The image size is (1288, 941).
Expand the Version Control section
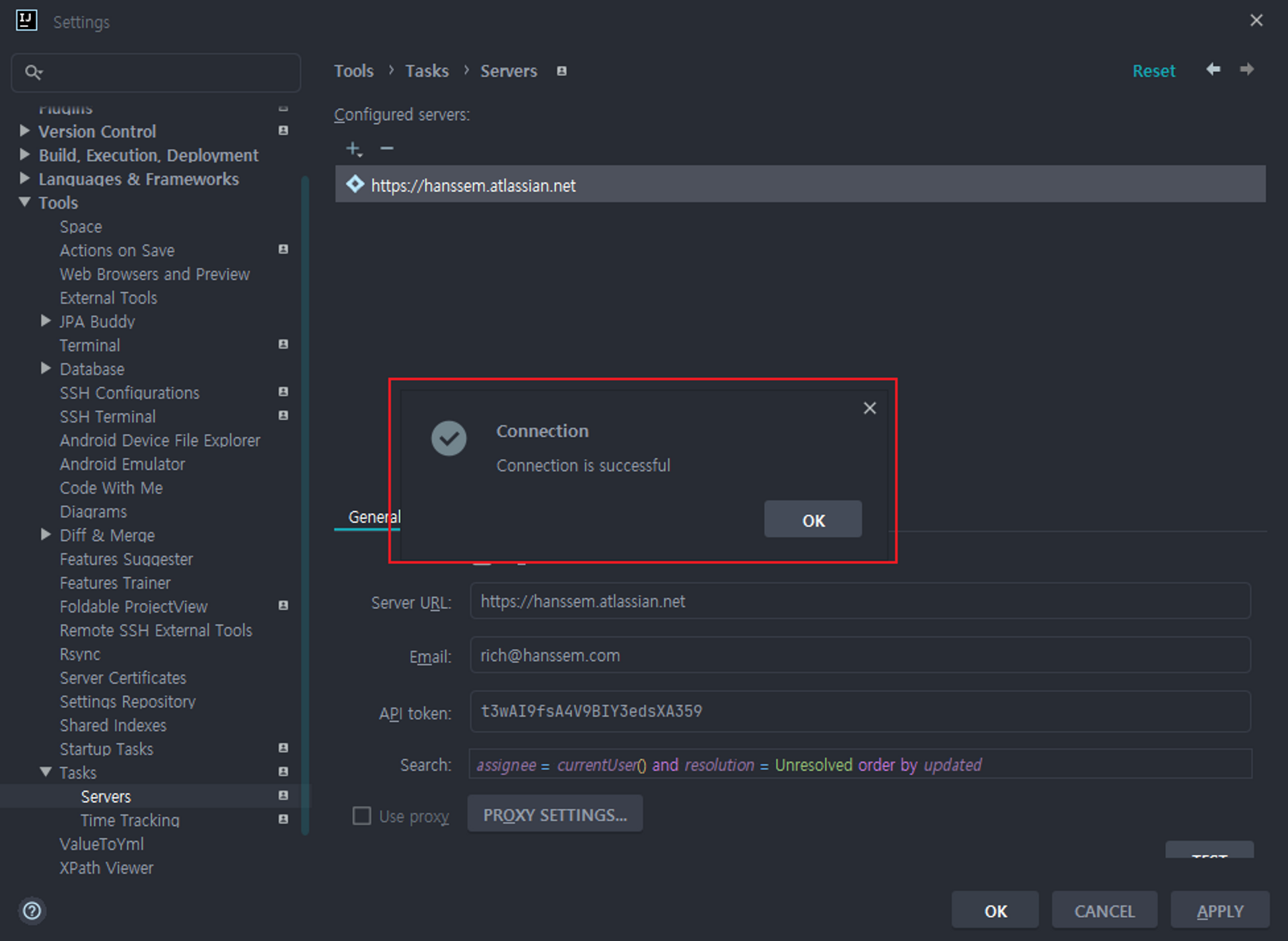[25, 131]
